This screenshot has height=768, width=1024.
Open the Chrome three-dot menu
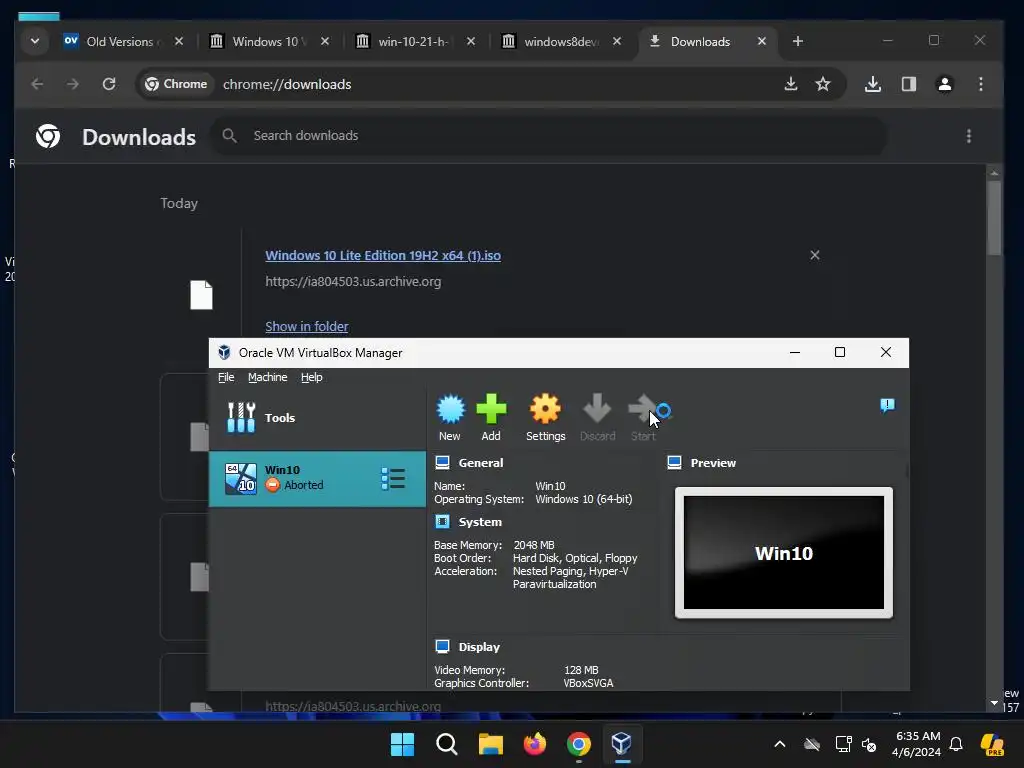click(981, 84)
